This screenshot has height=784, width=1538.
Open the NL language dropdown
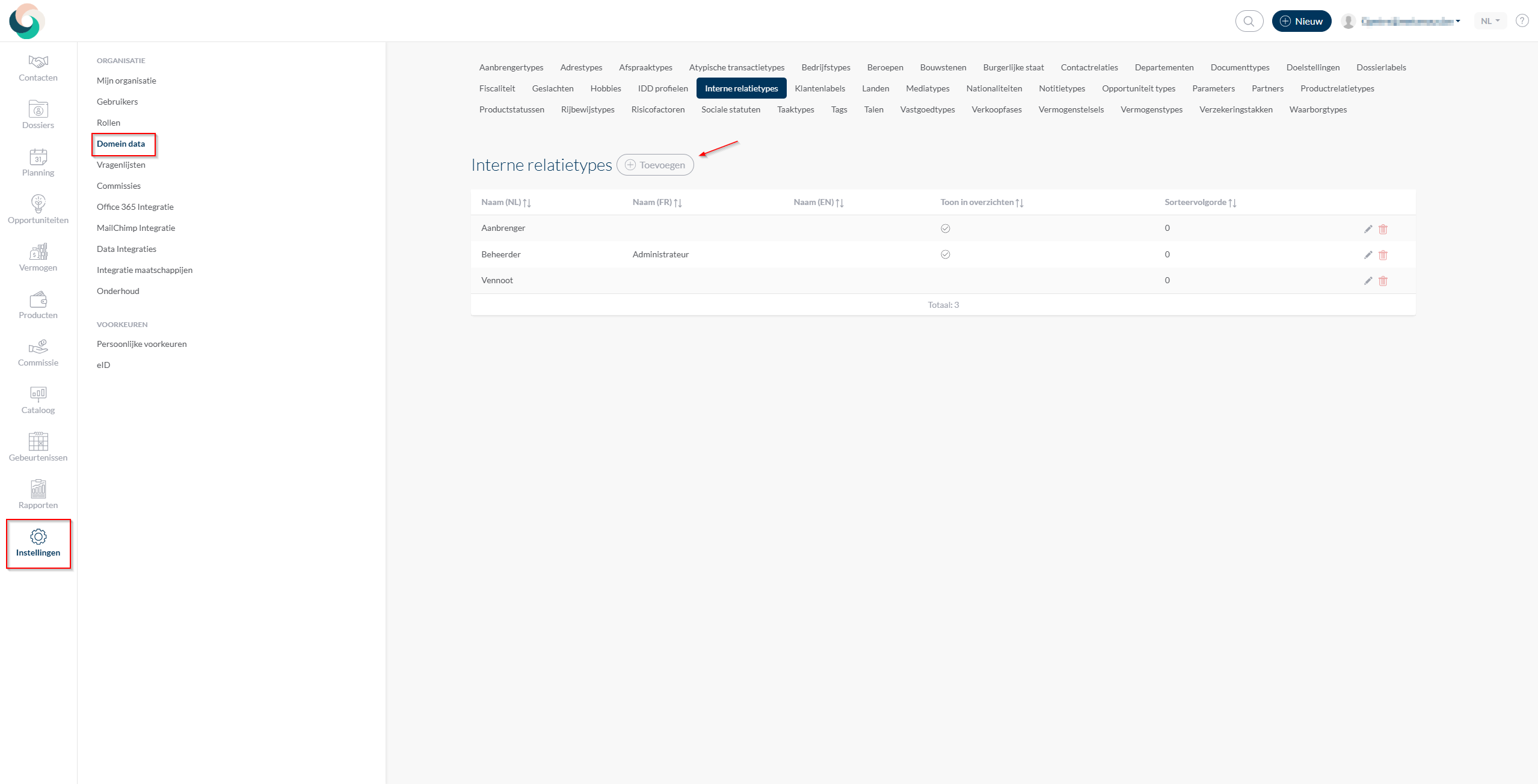(1490, 21)
